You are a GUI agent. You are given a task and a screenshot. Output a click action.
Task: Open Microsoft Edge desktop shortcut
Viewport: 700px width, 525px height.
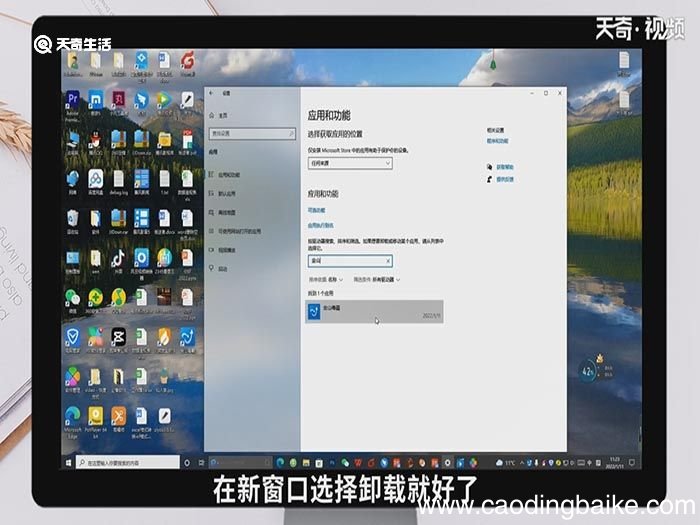(73, 421)
